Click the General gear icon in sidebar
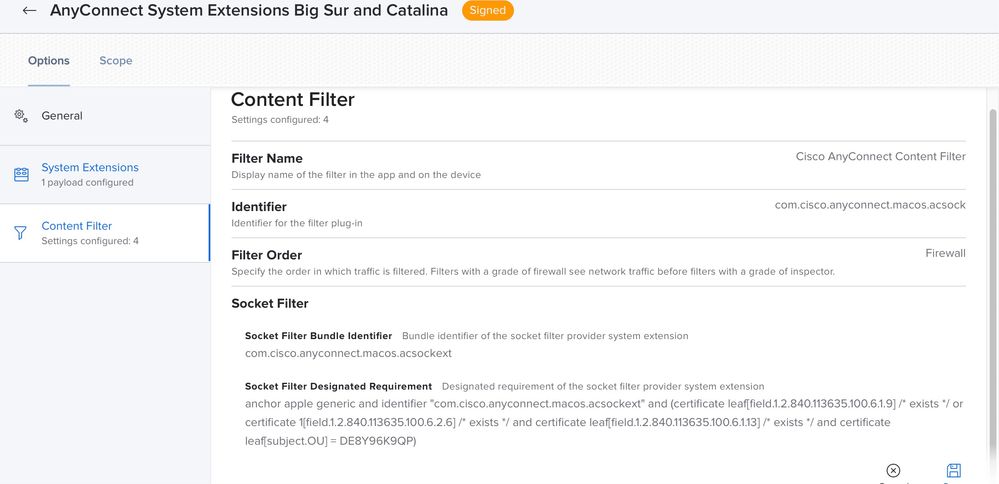Viewport: 999px width, 484px height. click(21, 116)
